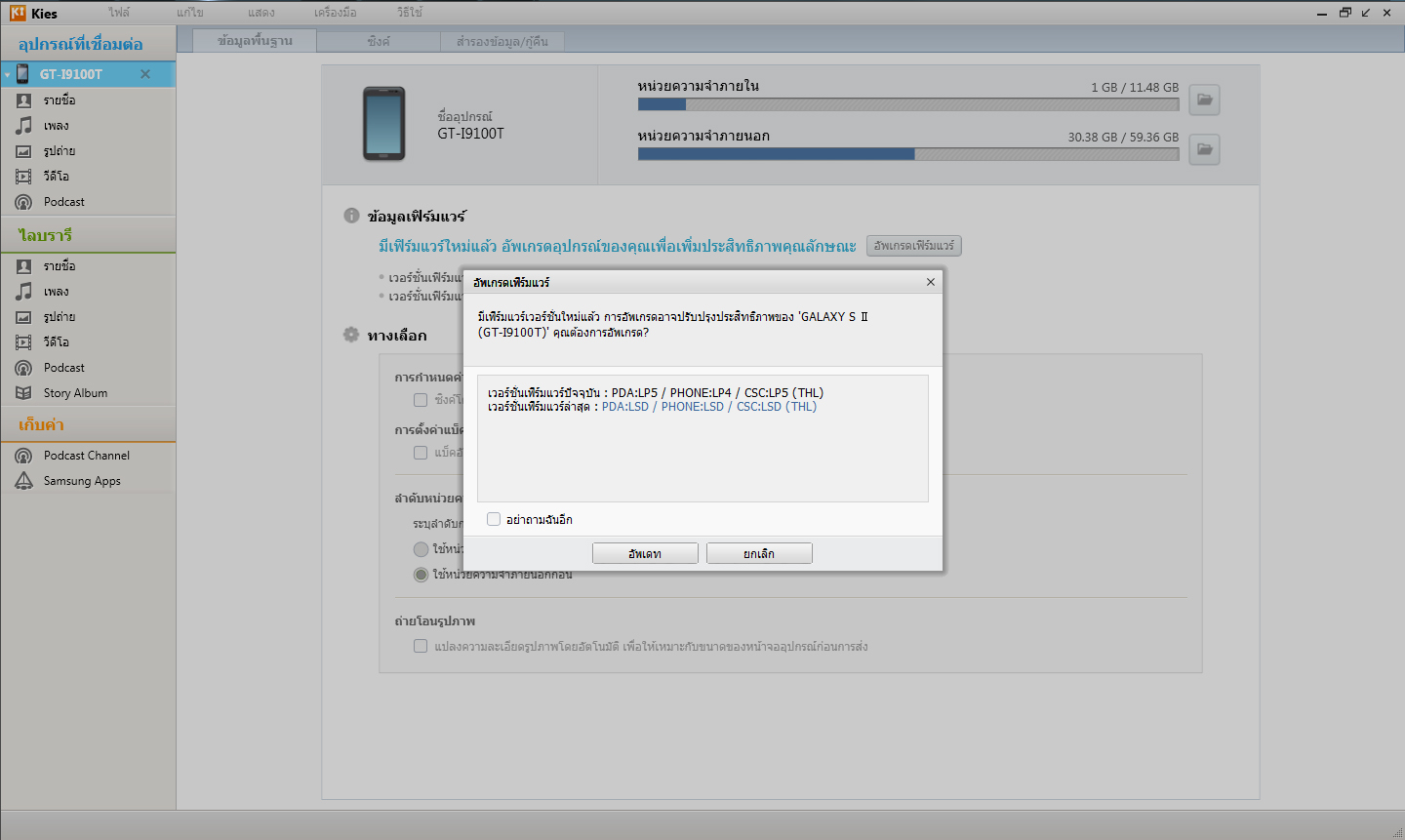Switch to the ข้อมูลพื้นฐาน tab
1405x840 pixels.
(255, 40)
